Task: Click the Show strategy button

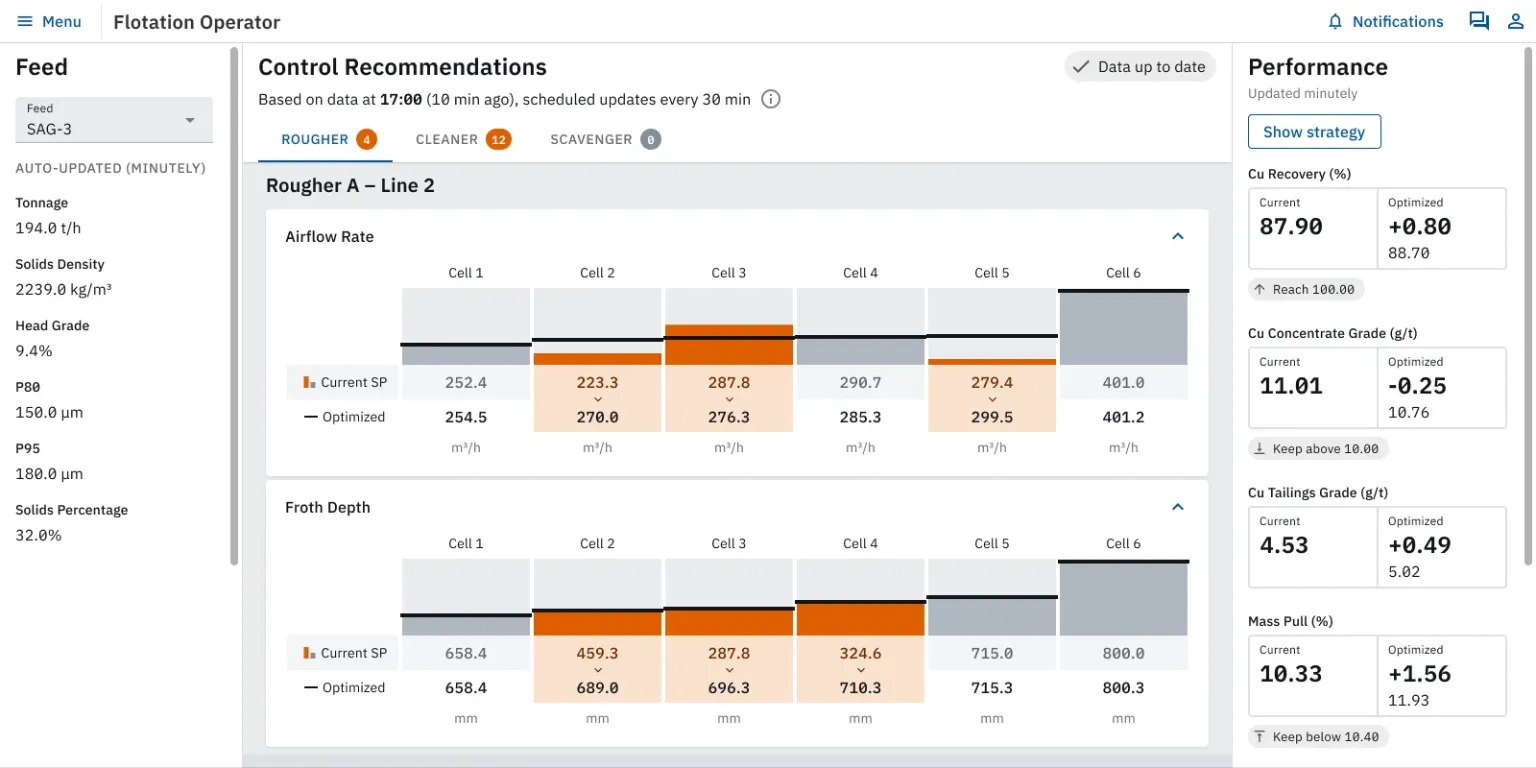Action: tap(1313, 132)
